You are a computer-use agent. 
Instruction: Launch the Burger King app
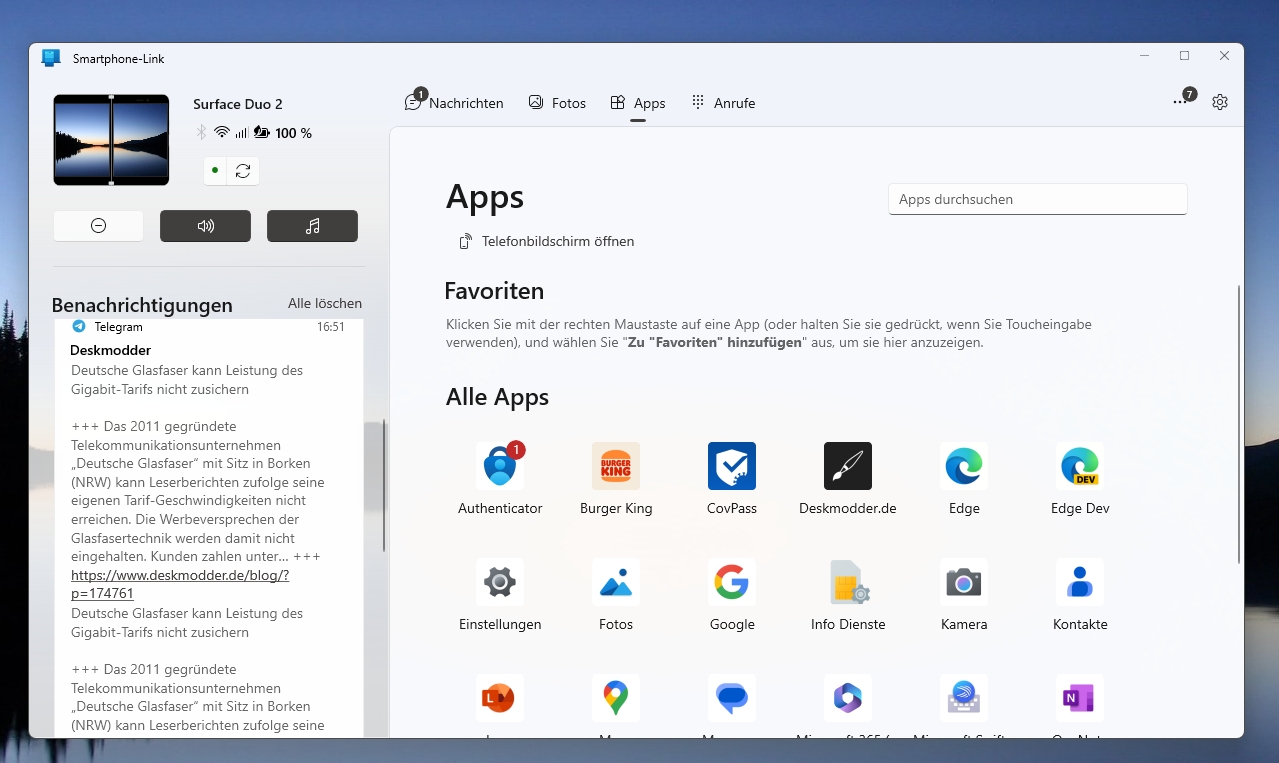(616, 466)
